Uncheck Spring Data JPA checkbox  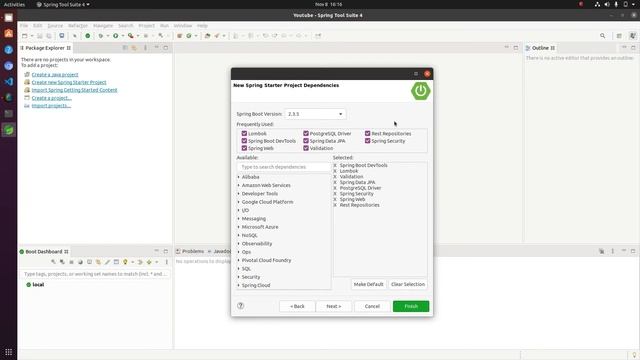[306, 141]
